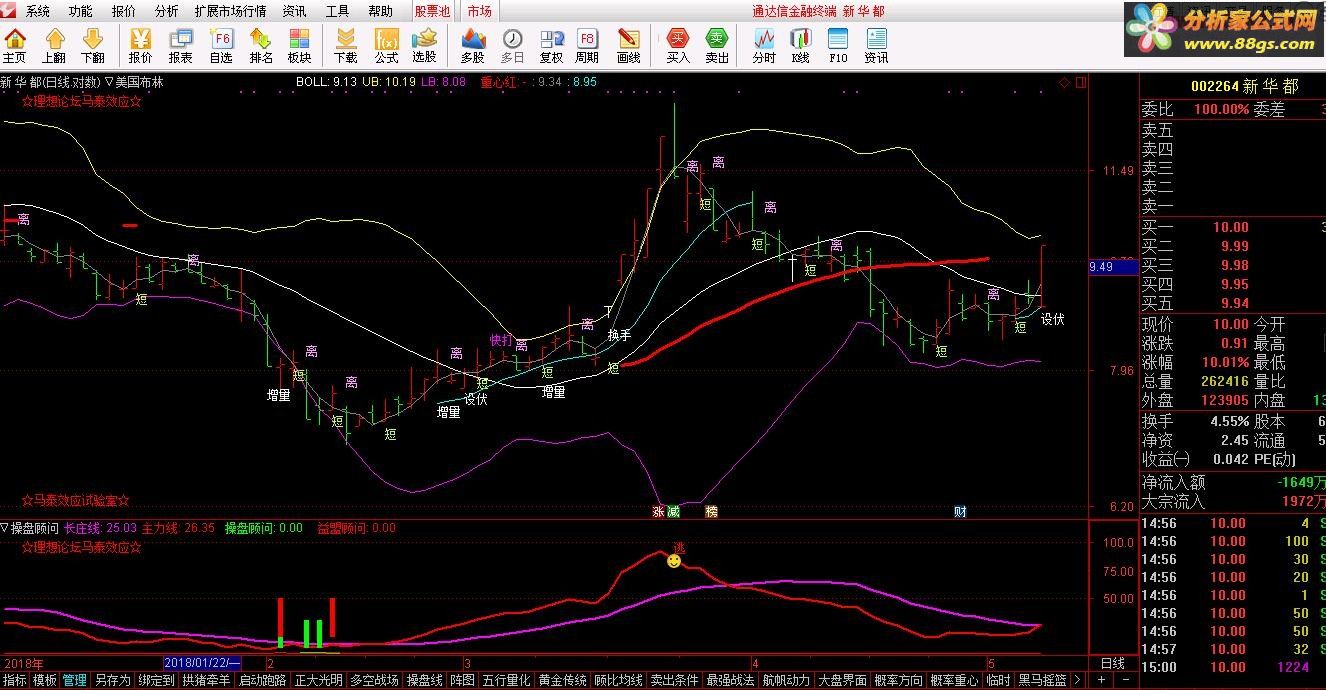Apply the 五行量化 indicator template
1326x690 pixels.
(x=506, y=680)
